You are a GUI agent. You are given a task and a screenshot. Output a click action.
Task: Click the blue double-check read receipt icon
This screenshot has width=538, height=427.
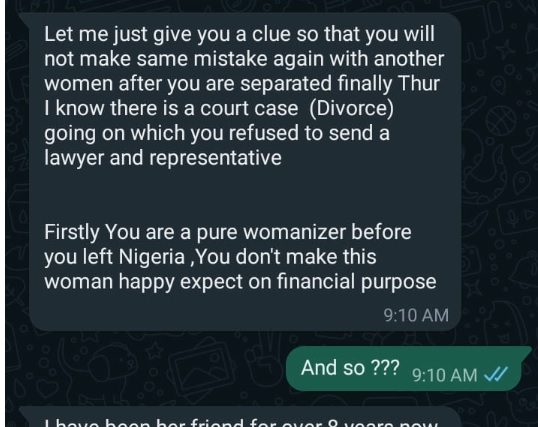point(495,374)
